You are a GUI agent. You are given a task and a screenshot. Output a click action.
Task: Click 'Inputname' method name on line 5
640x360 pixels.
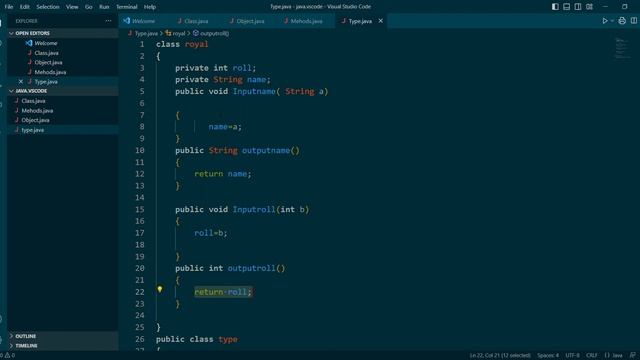254,91
